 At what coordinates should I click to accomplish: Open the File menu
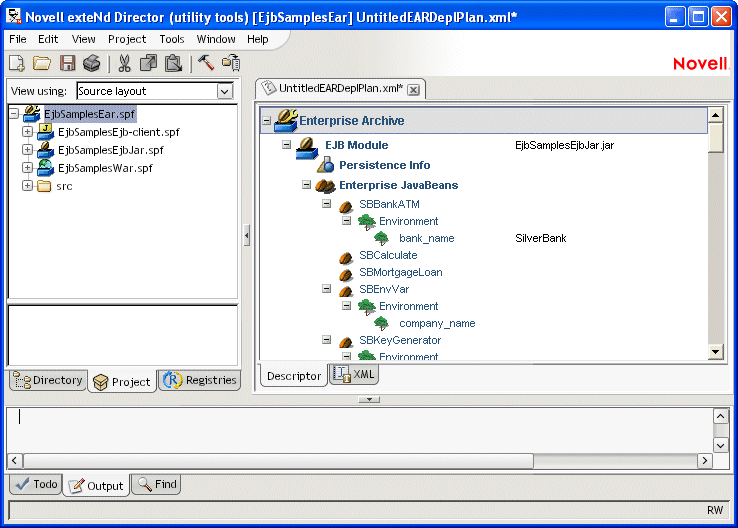[18, 39]
